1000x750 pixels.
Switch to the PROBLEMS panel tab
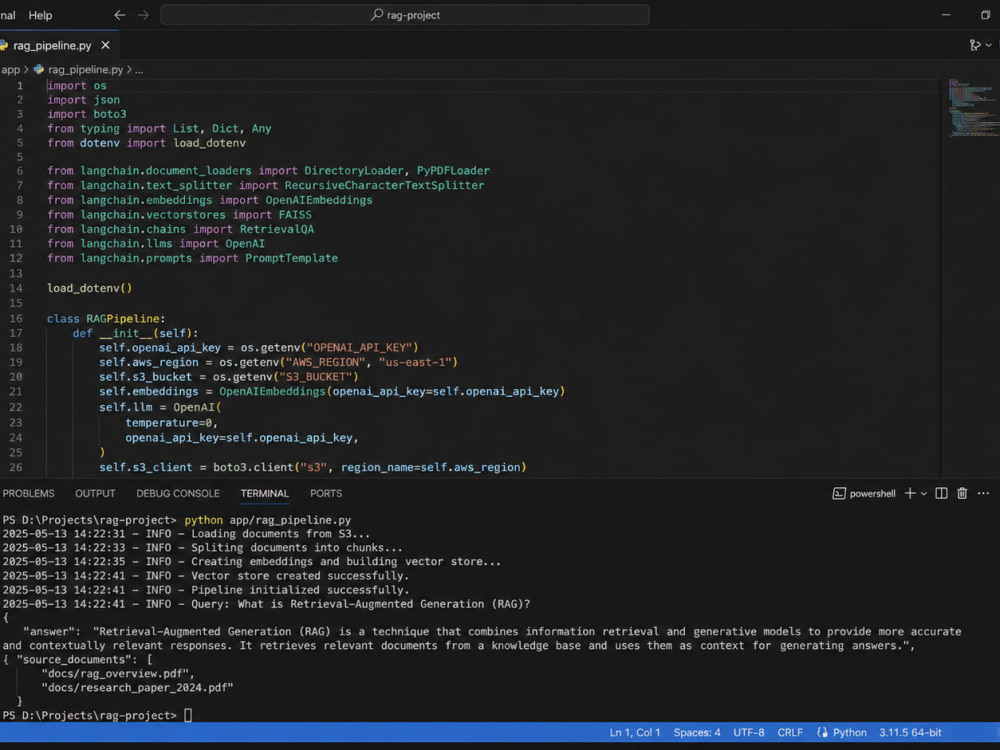28,494
